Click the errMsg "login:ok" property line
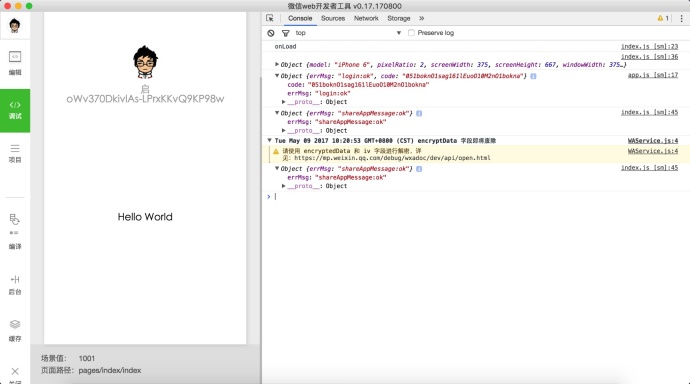690x384 pixels. 319,93
